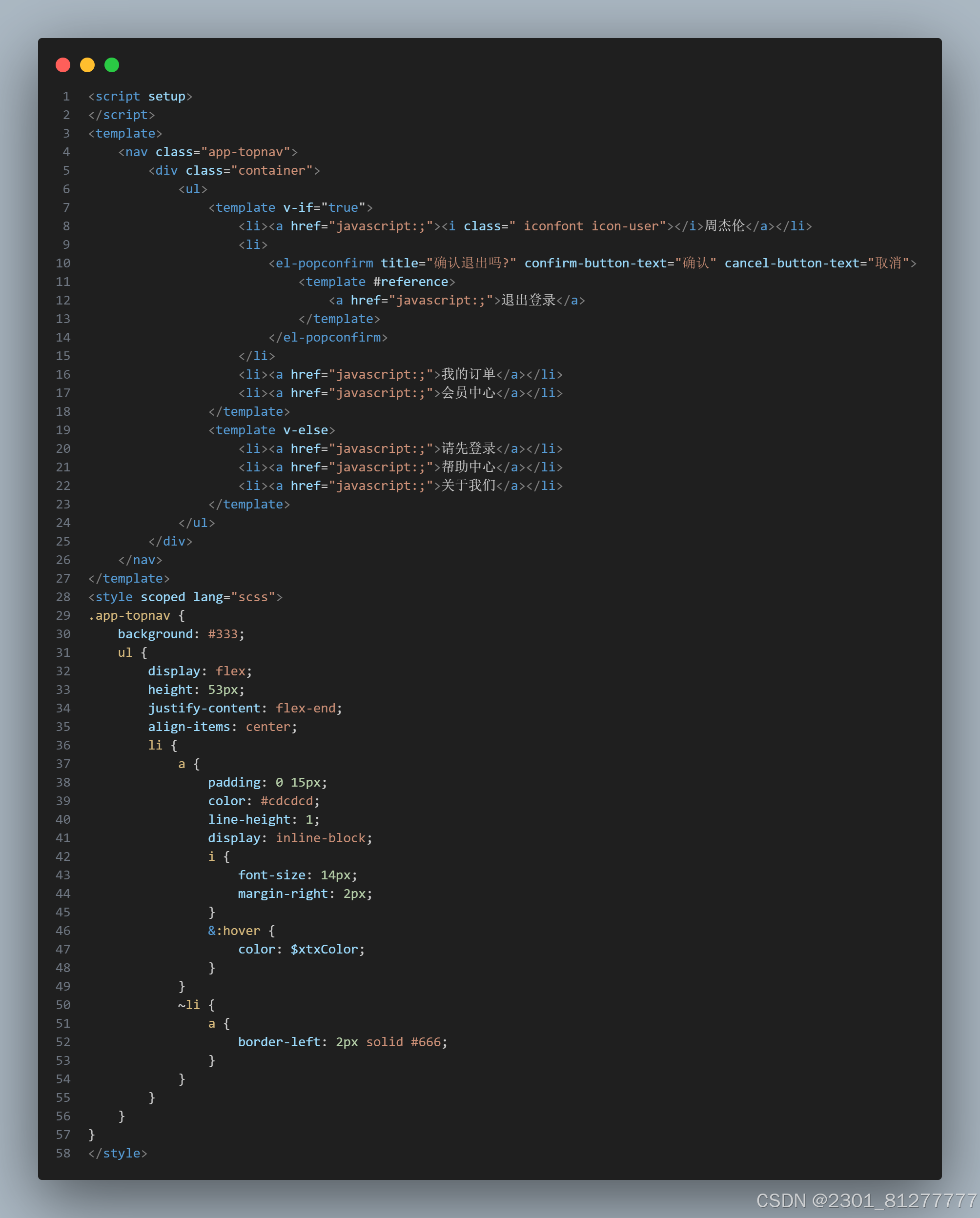Click "<template v-else>" line

click(x=272, y=430)
